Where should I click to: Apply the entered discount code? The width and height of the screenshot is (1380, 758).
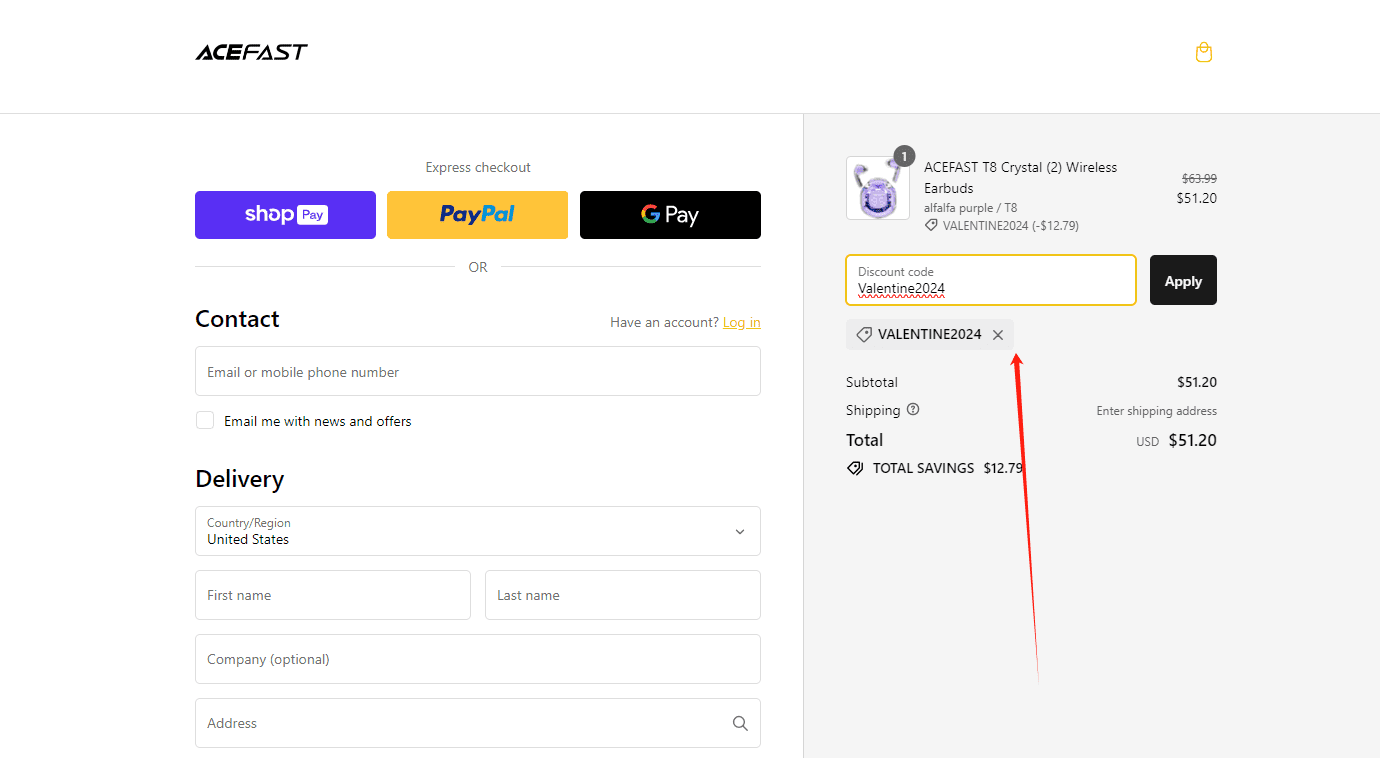click(x=1183, y=281)
